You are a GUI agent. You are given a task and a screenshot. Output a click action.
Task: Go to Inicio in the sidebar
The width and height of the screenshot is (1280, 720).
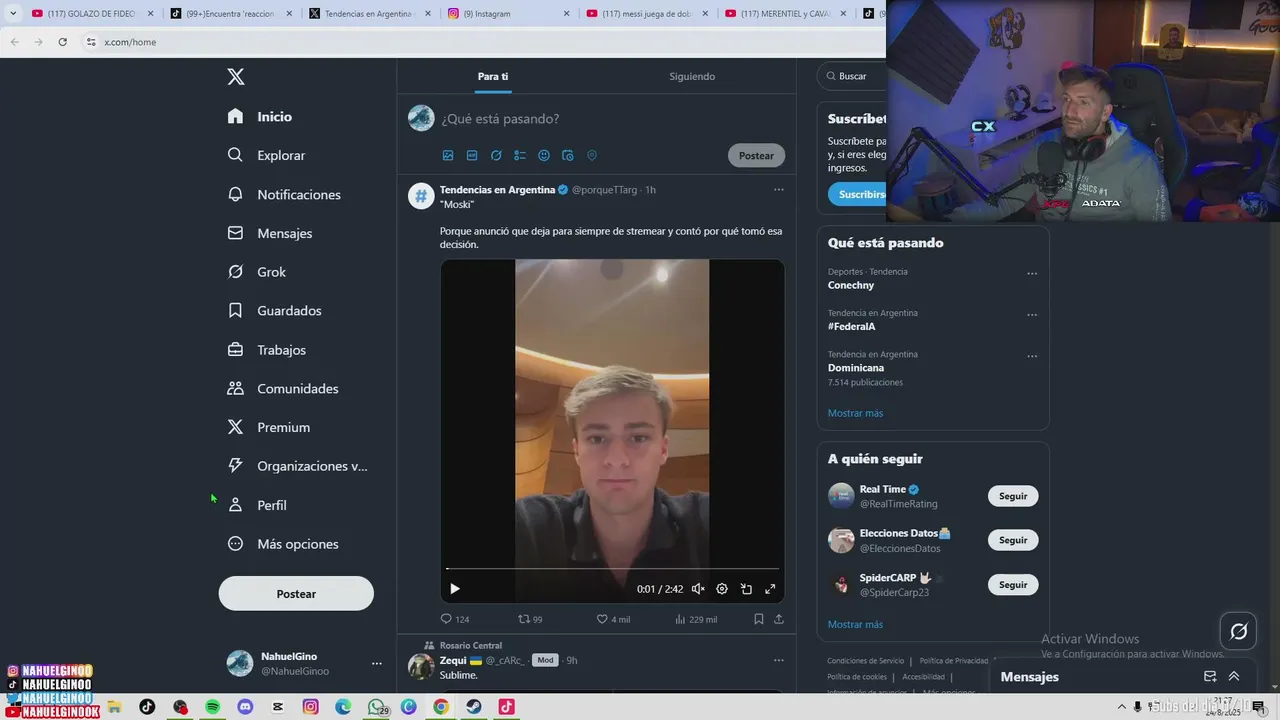coord(260,116)
